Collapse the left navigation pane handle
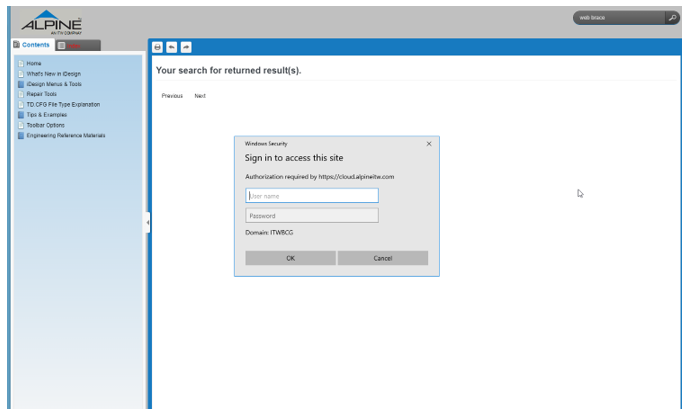Viewport: 683px width, 412px height. (x=148, y=222)
